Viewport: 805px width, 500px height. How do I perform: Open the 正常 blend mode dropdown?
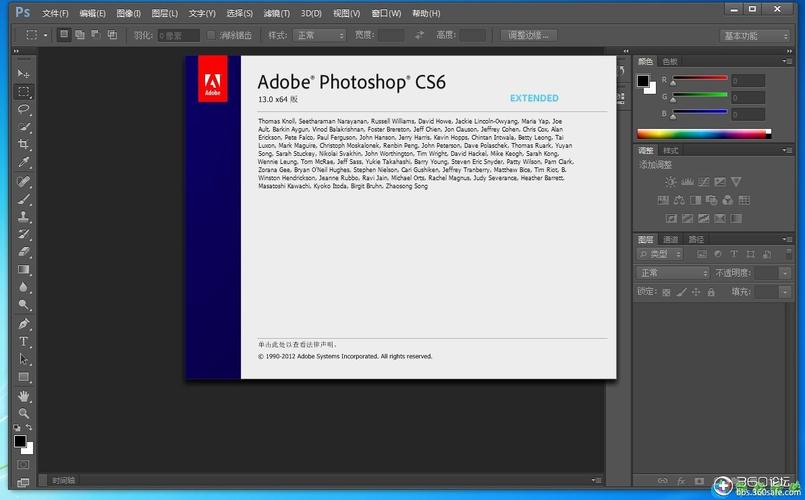click(673, 273)
